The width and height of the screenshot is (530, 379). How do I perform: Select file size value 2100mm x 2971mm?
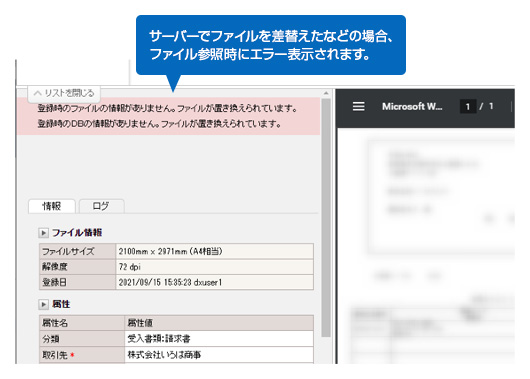coord(215,251)
